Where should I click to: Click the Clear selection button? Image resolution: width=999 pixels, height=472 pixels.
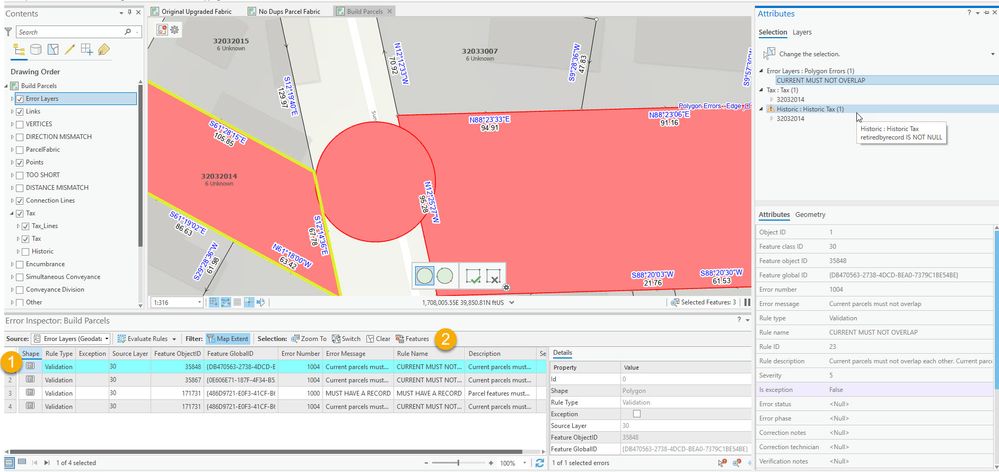(x=378, y=339)
